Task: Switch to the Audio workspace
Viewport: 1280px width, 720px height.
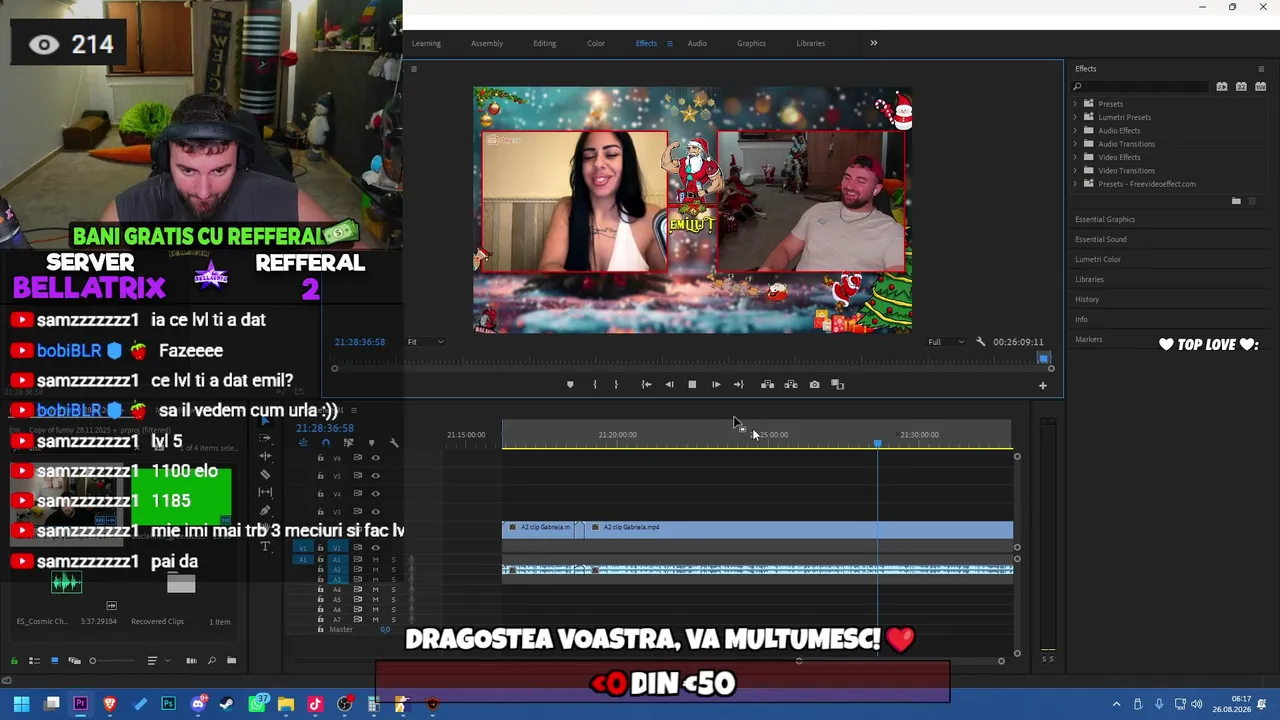Action: pos(697,43)
